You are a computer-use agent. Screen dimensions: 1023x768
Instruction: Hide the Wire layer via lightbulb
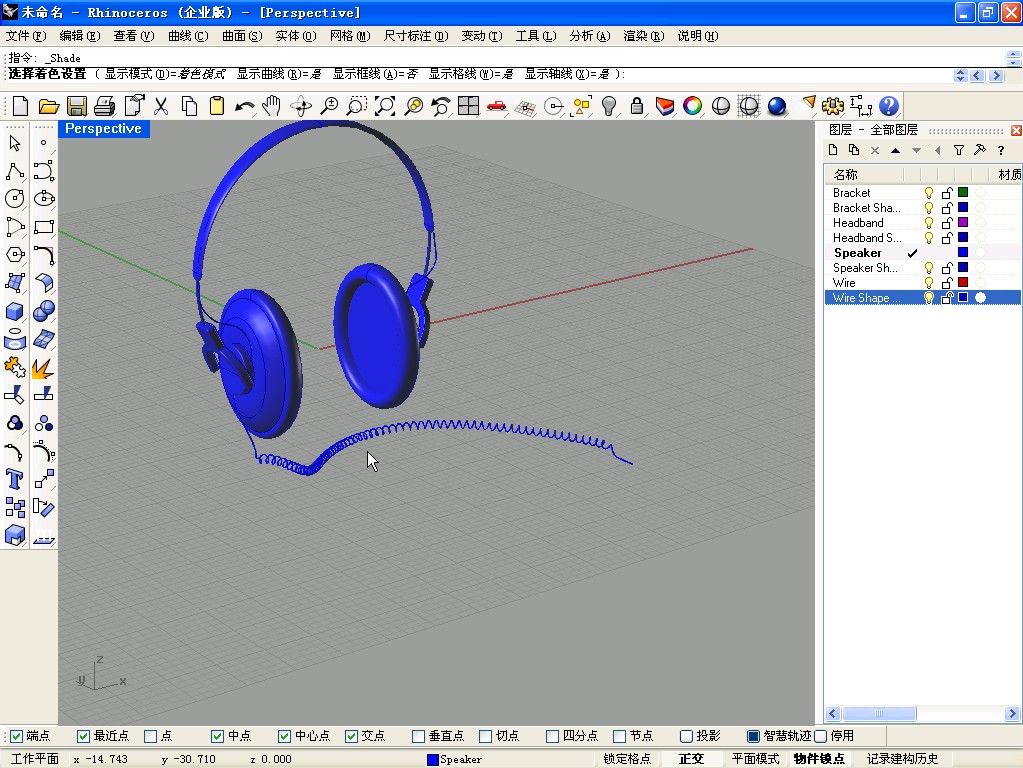(x=928, y=283)
